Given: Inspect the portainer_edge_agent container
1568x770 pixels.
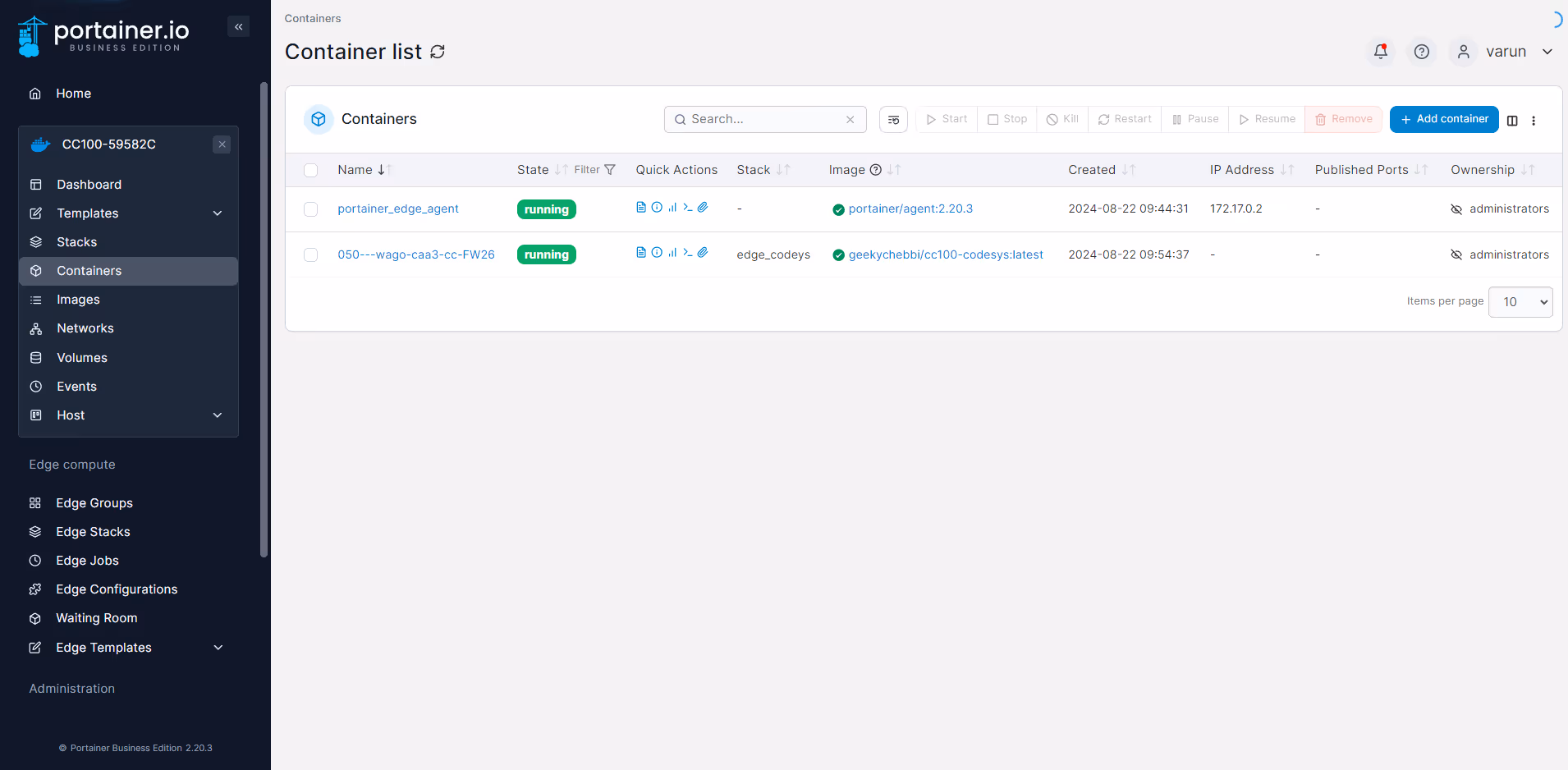Looking at the screenshot, I should coord(657,208).
